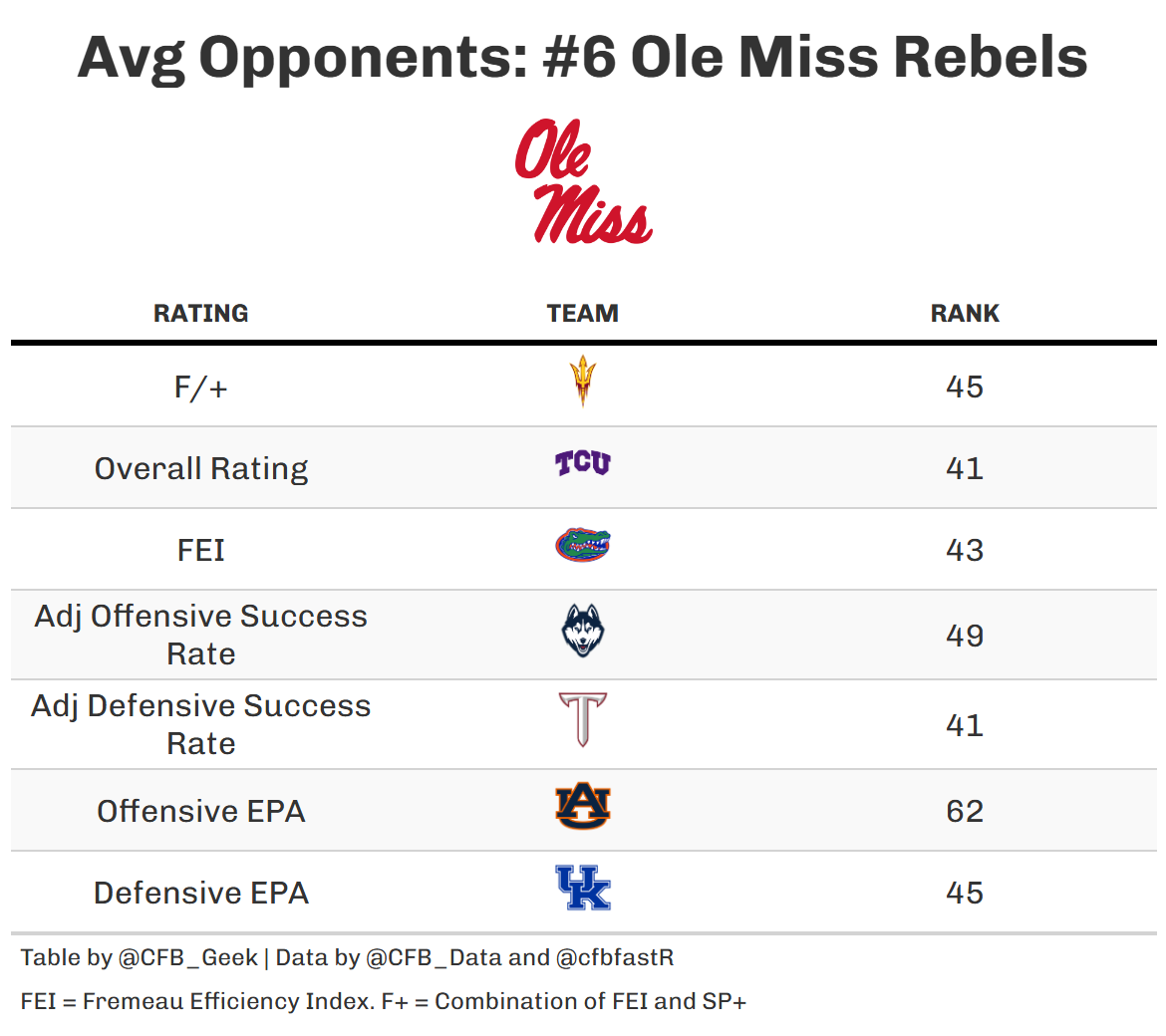1166x1036 pixels.
Task: Click the Offensive EPA rank value 62
Action: [x=965, y=811]
